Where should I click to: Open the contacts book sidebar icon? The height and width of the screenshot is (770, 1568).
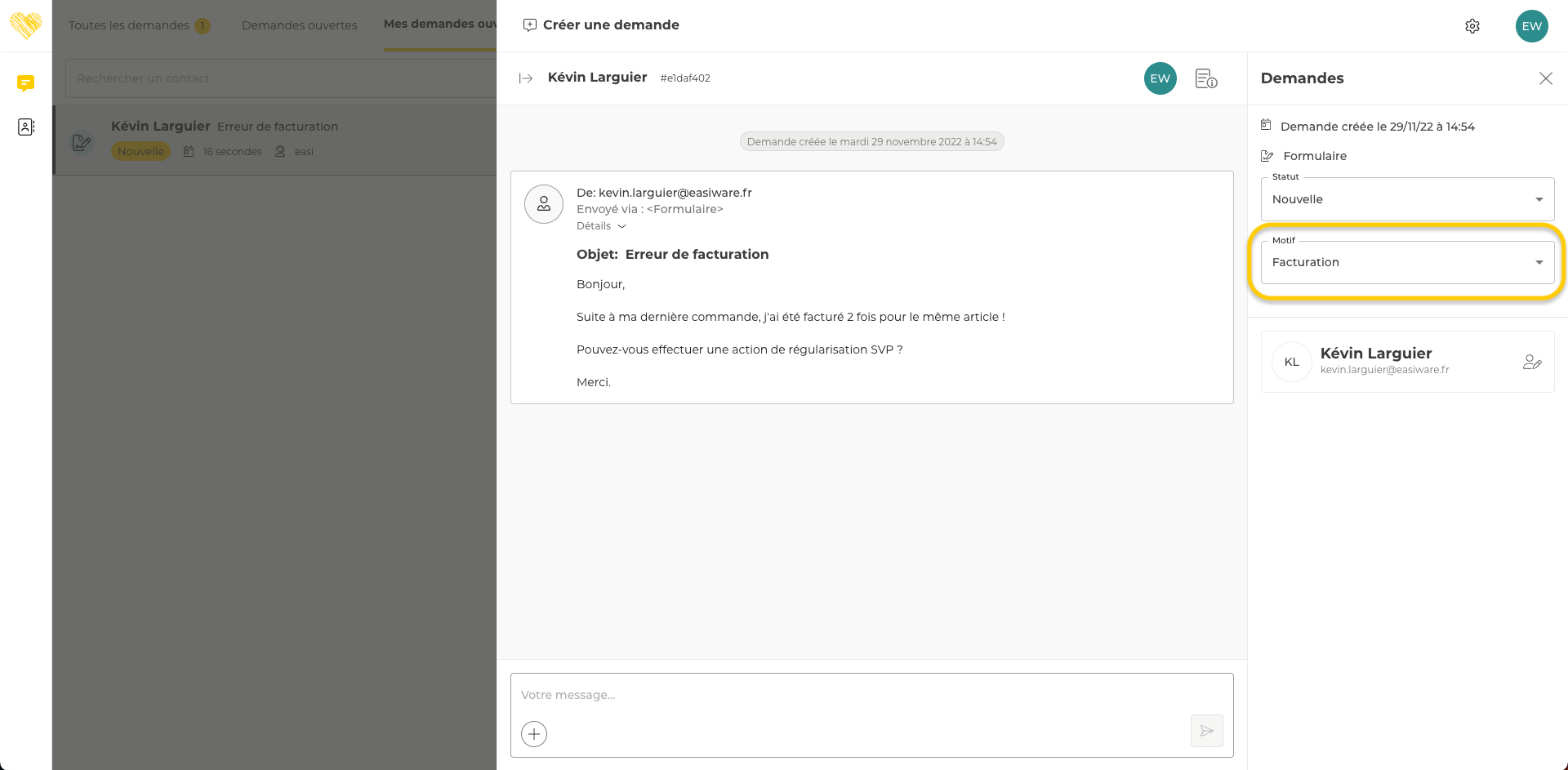(x=25, y=127)
